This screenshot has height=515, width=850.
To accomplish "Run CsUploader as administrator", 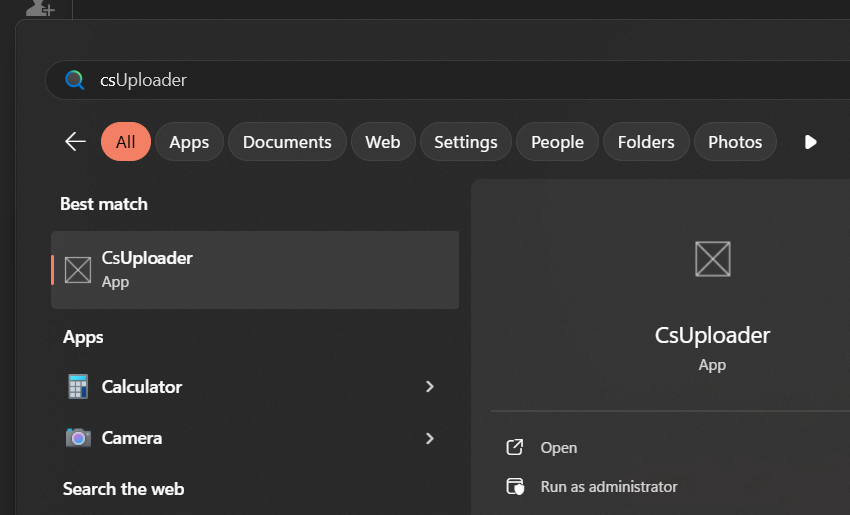I will (608, 487).
